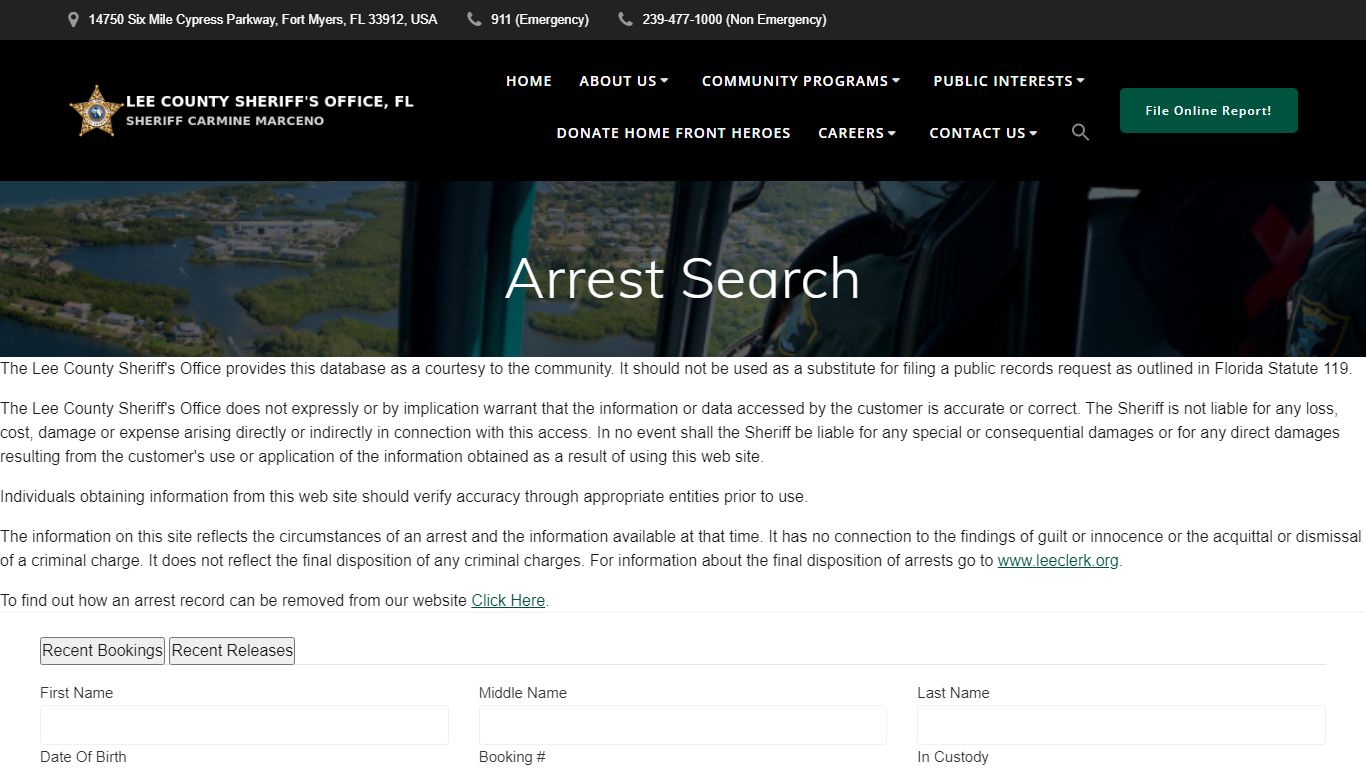Select the Recent Releases tab
The width and height of the screenshot is (1366, 768).
point(231,650)
